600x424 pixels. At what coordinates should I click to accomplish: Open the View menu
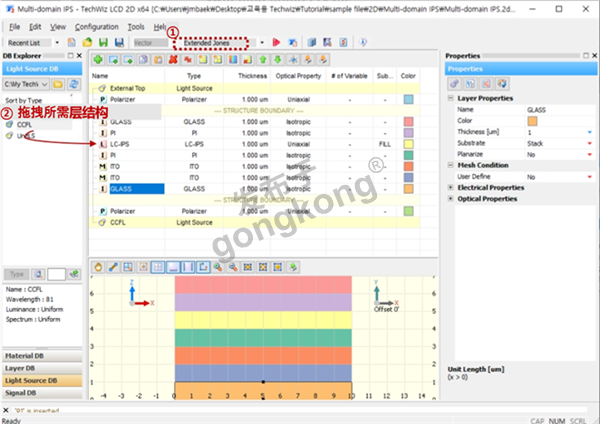(x=58, y=27)
